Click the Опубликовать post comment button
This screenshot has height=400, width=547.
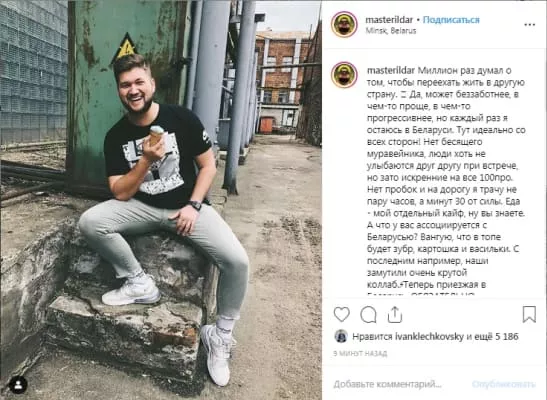click(x=504, y=384)
